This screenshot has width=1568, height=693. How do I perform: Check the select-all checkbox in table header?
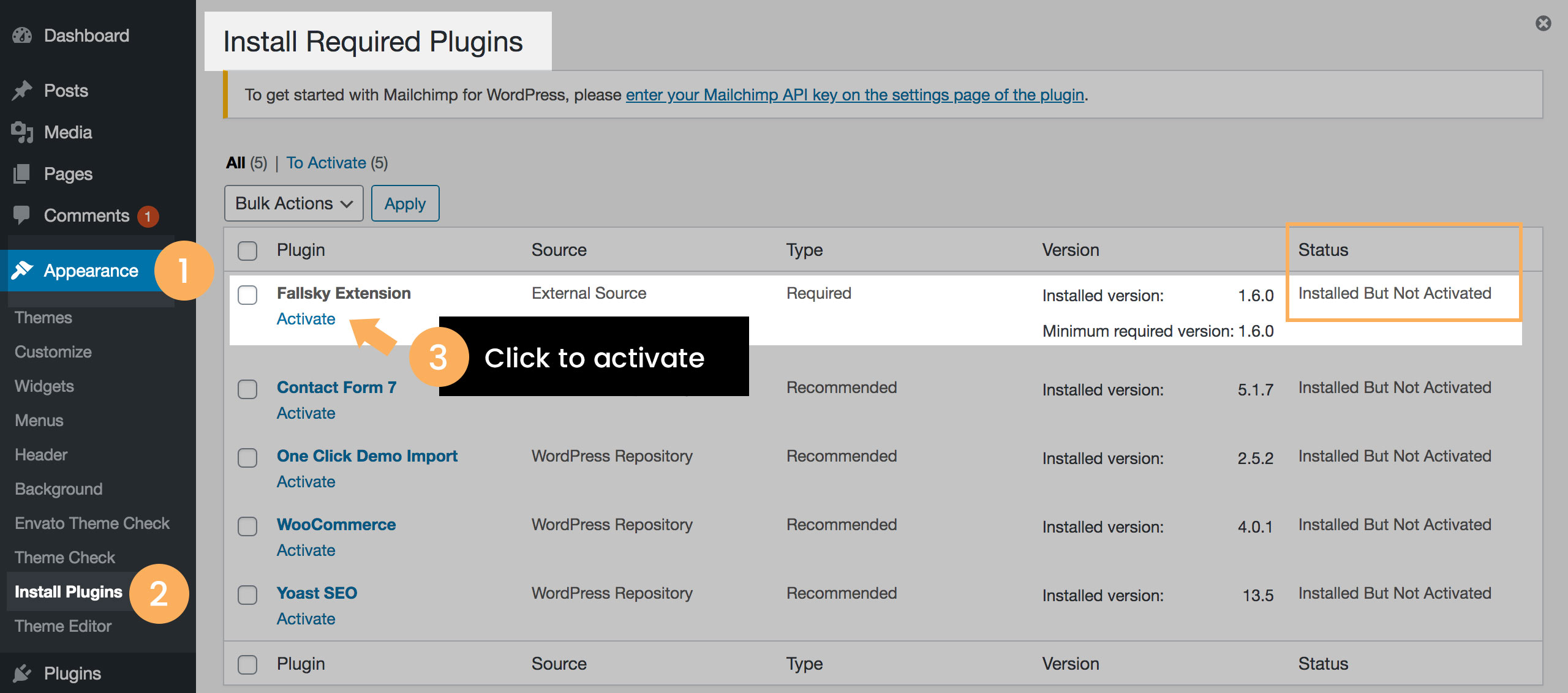click(x=247, y=250)
